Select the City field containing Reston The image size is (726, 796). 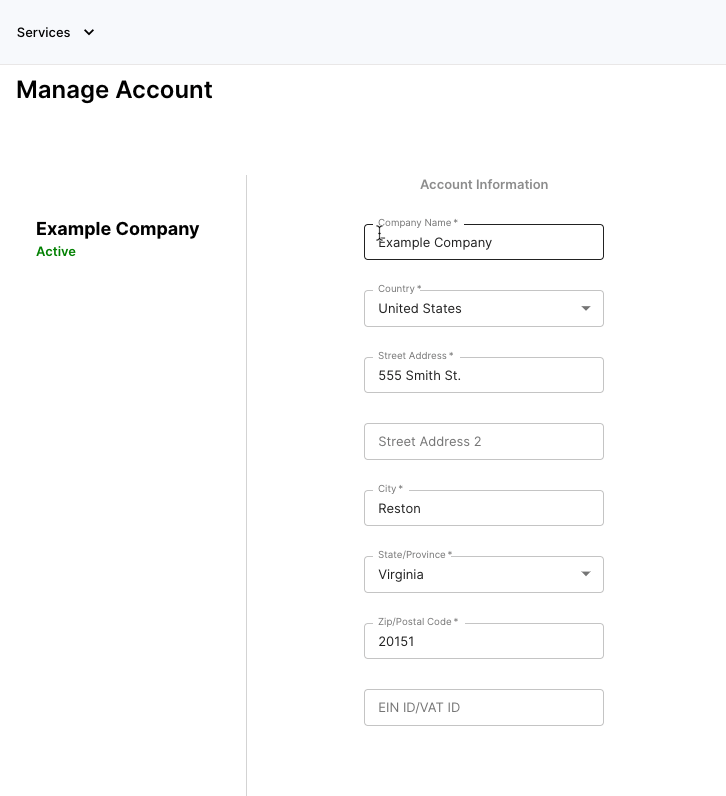(x=484, y=508)
